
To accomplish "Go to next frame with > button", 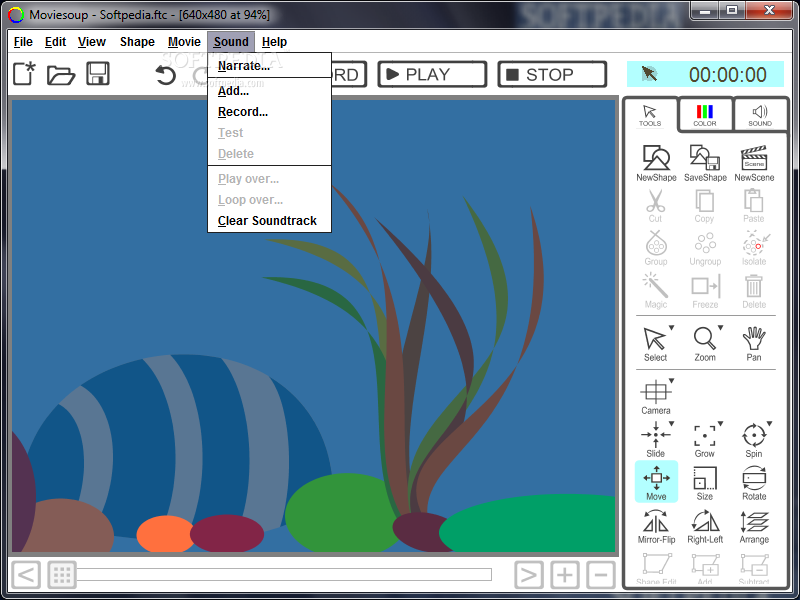I will coord(529,575).
